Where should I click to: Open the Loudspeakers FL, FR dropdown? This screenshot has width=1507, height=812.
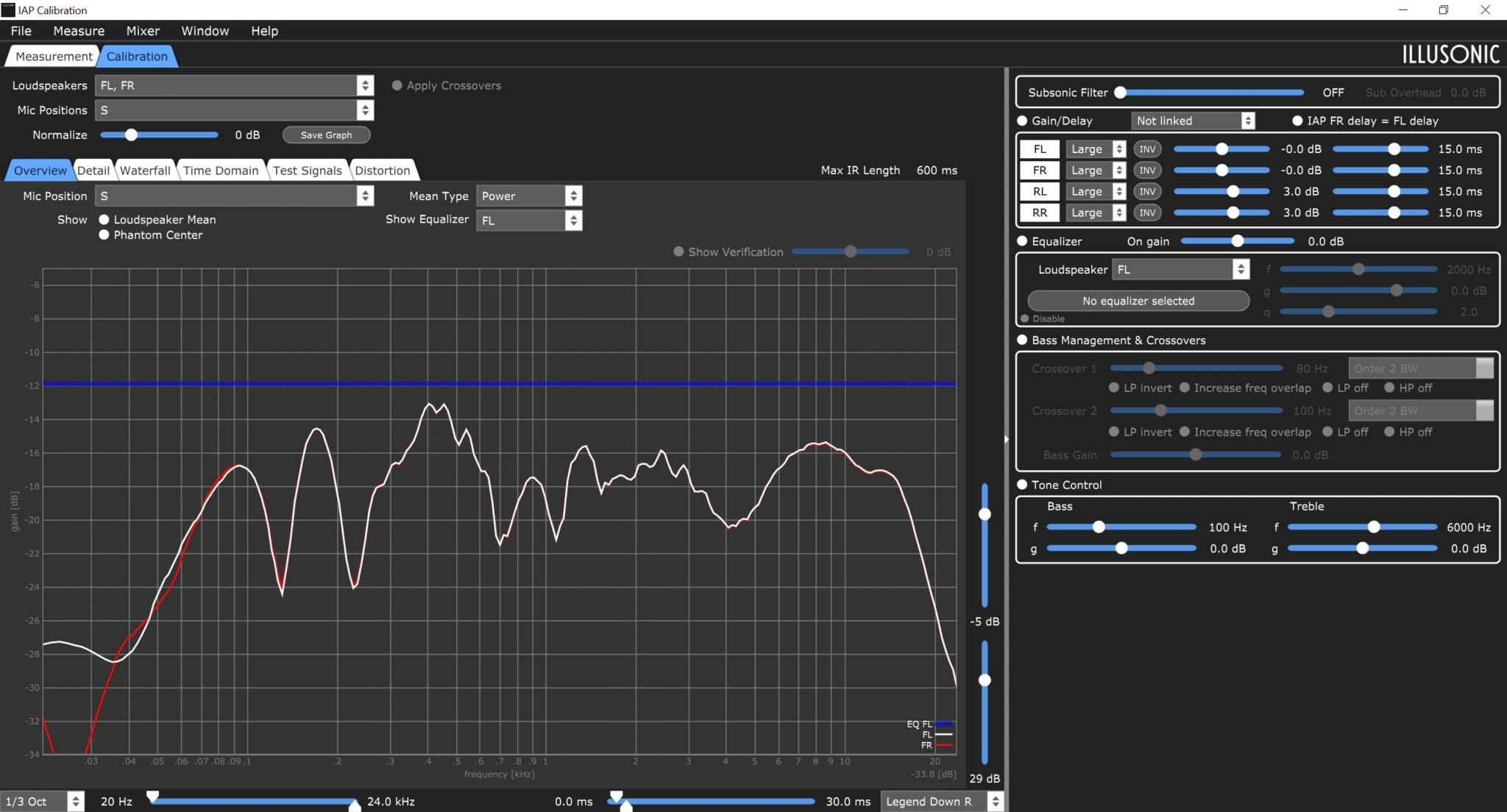tap(235, 85)
